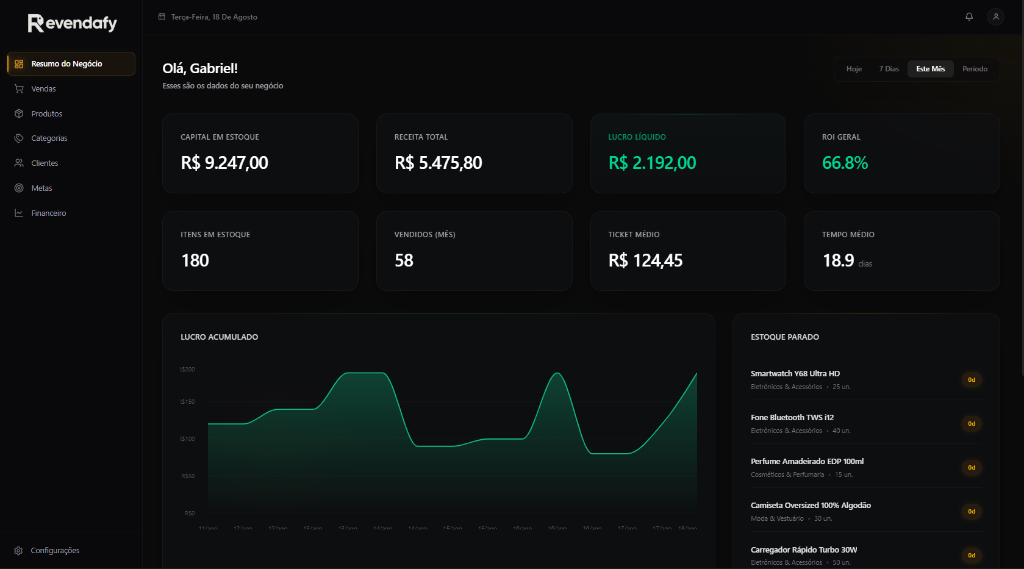Go to Metas page

coord(71,188)
